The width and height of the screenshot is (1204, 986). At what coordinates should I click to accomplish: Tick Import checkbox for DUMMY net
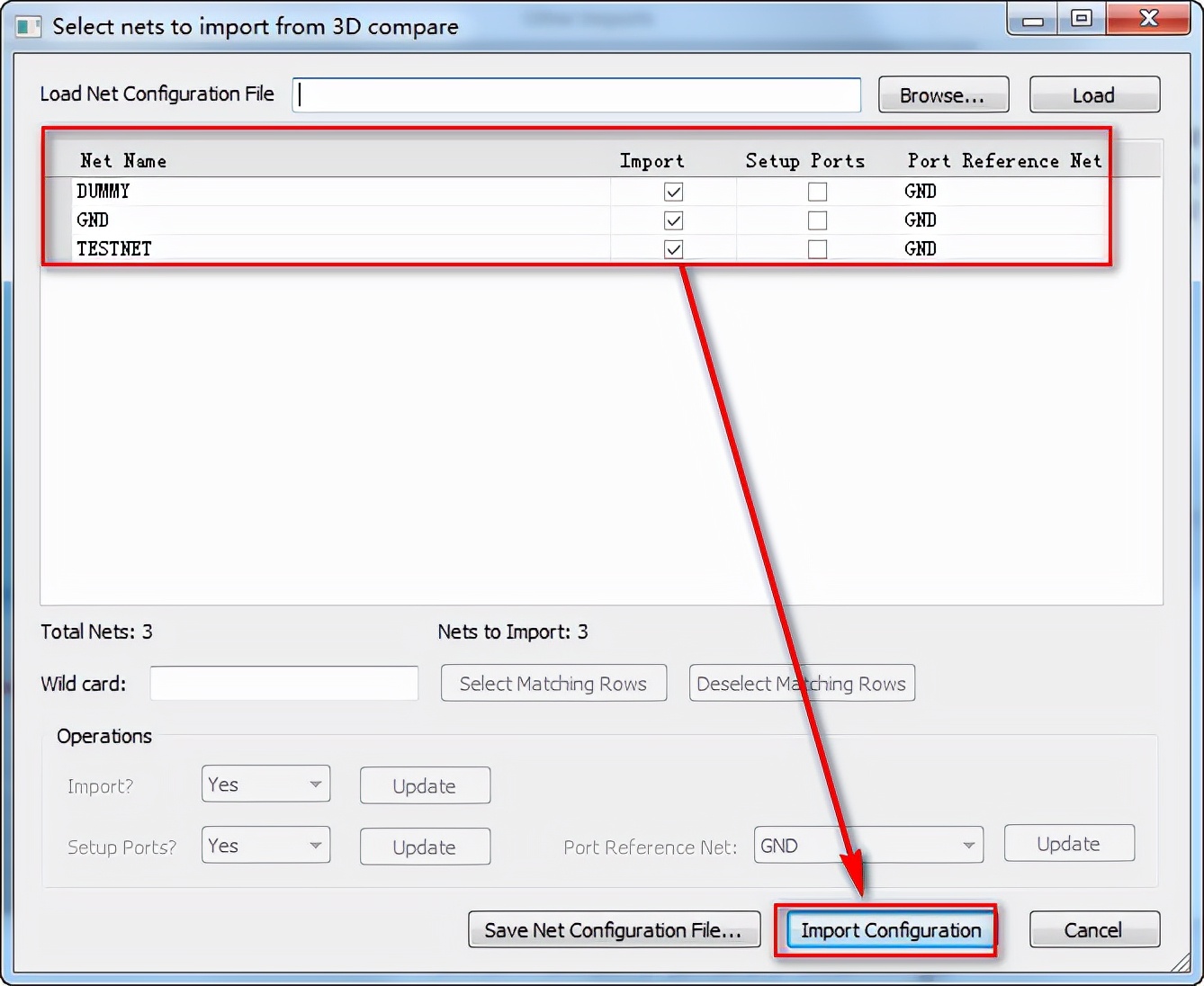tap(673, 192)
